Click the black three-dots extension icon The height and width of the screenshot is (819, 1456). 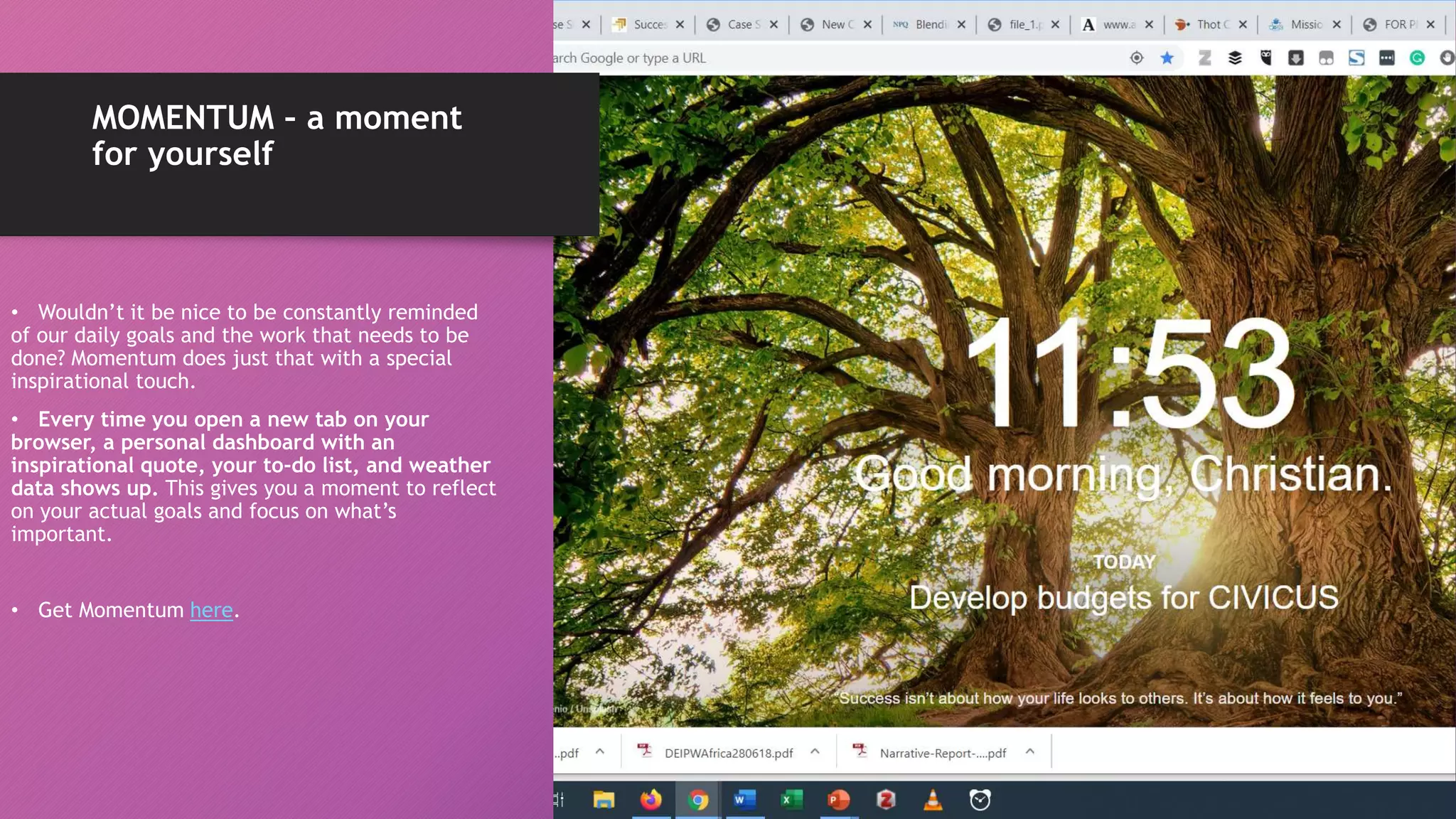[1386, 58]
